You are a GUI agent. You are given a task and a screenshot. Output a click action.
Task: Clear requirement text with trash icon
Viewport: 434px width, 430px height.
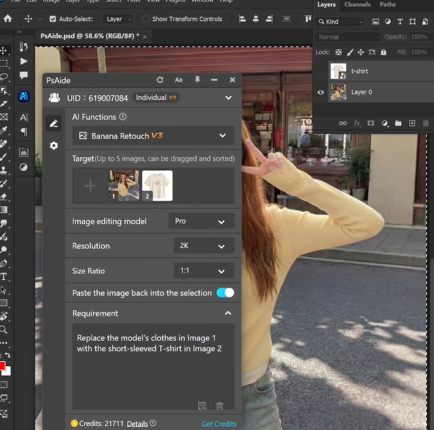tap(219, 406)
